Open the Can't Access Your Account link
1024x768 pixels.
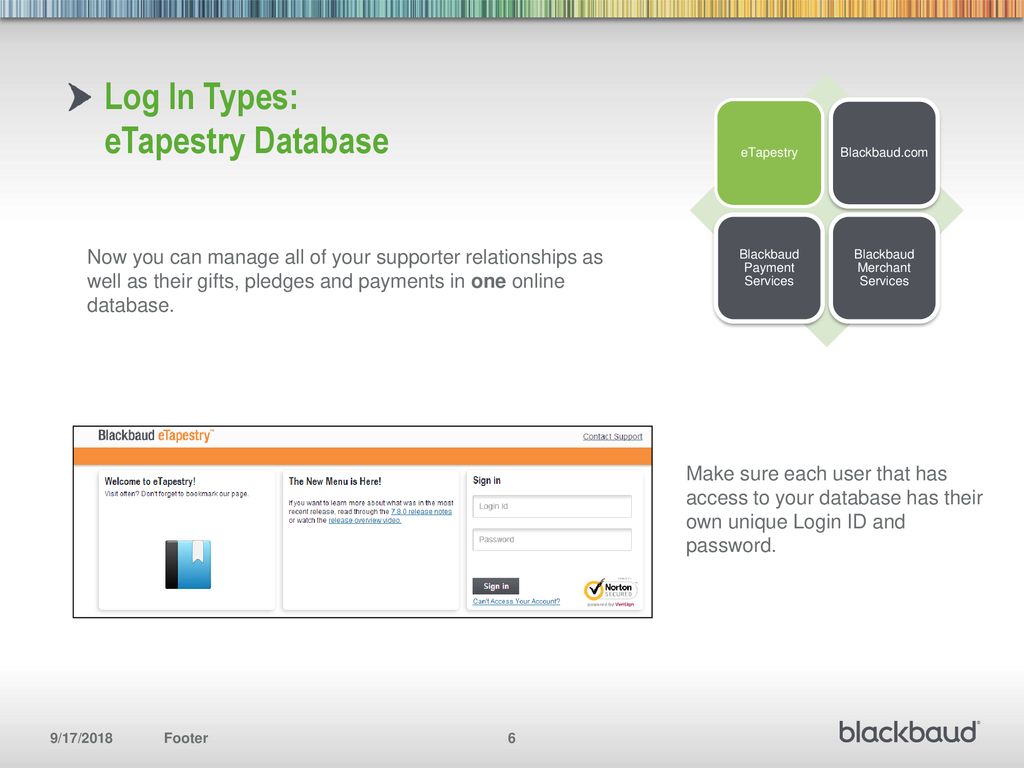click(516, 601)
